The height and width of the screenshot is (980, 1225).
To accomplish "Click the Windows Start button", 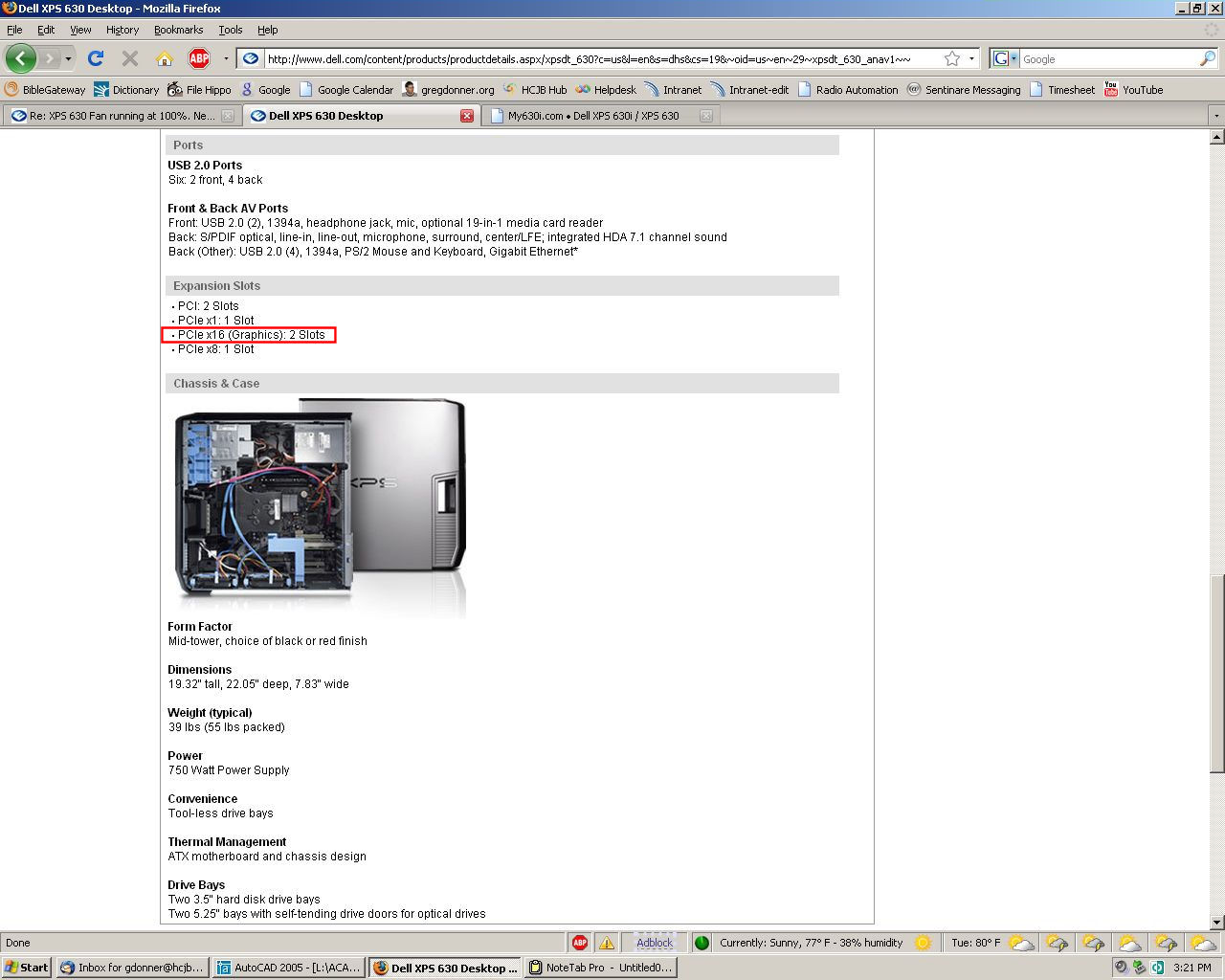I will pyautogui.click(x=27, y=968).
